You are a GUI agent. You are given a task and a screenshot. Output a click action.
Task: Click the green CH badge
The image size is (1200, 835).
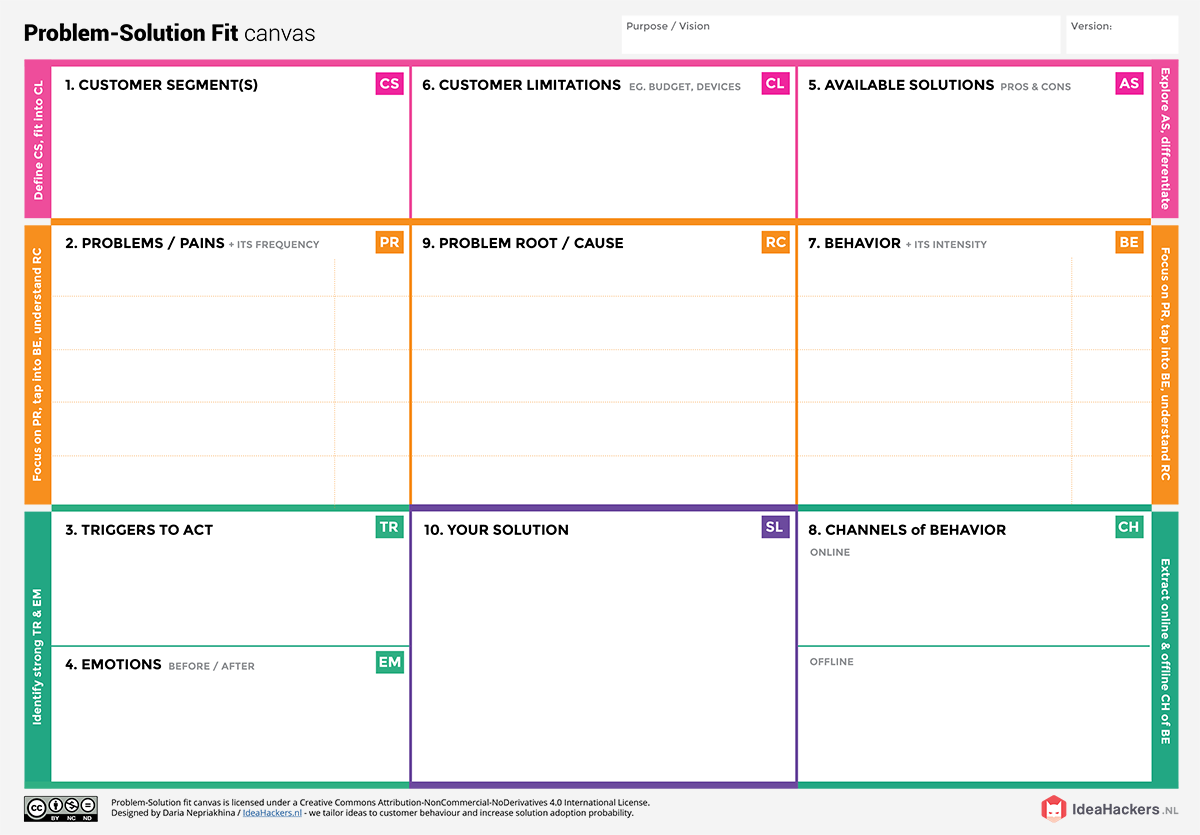point(1129,527)
